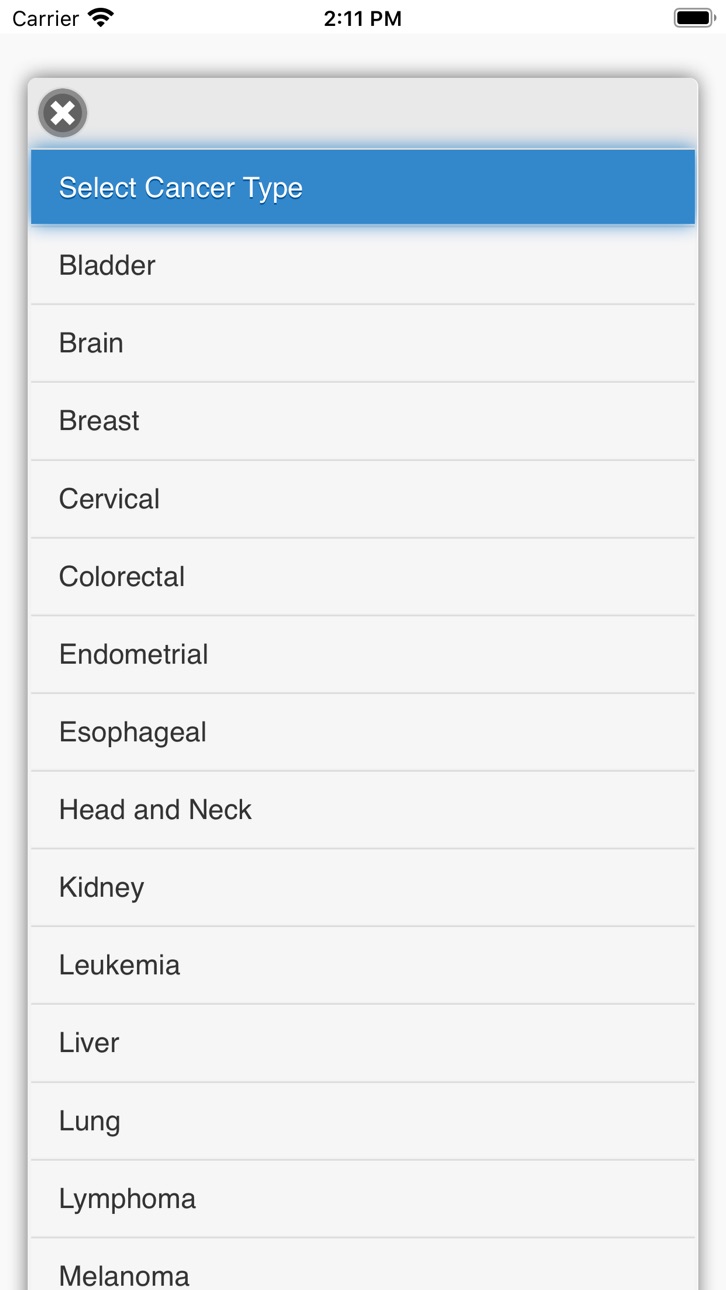Select Esophageal from the list
This screenshot has height=1290, width=726.
point(363,732)
